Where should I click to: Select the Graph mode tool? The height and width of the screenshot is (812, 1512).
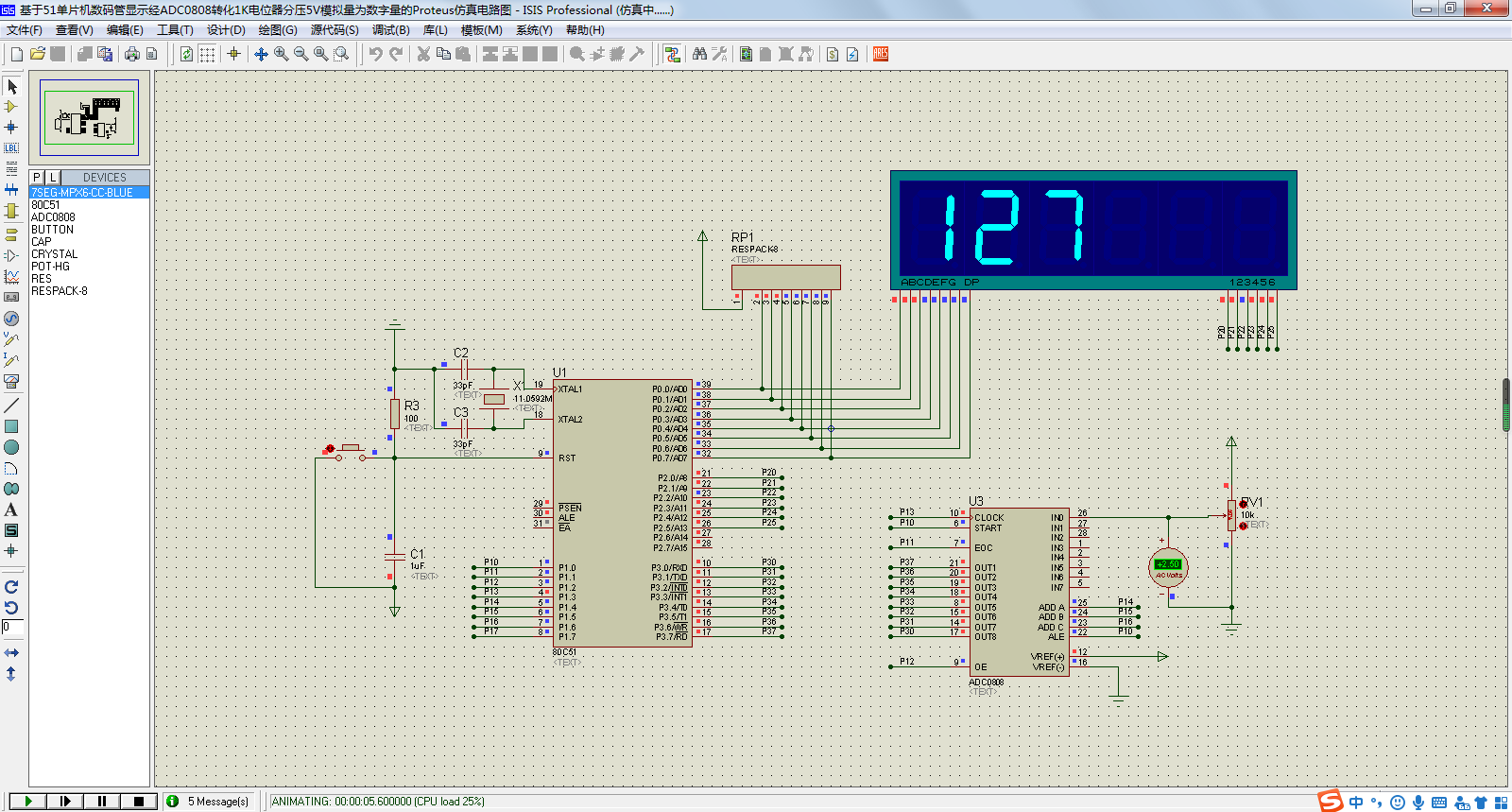click(x=11, y=276)
